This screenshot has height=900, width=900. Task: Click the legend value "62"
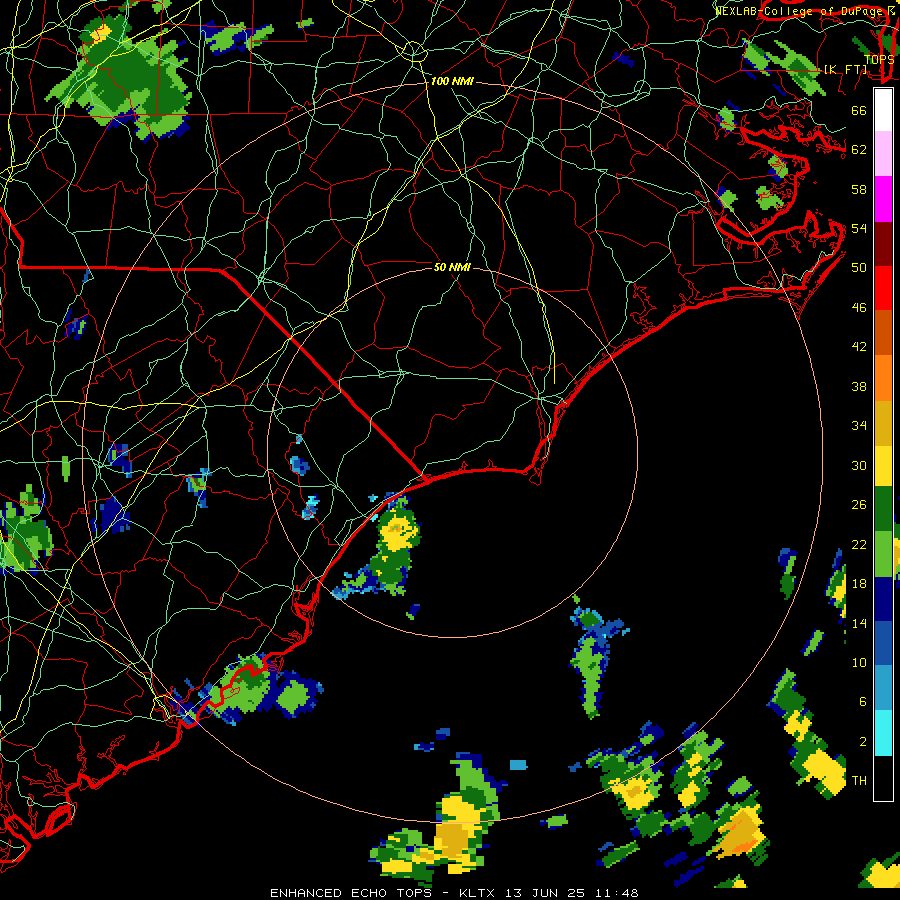(859, 150)
